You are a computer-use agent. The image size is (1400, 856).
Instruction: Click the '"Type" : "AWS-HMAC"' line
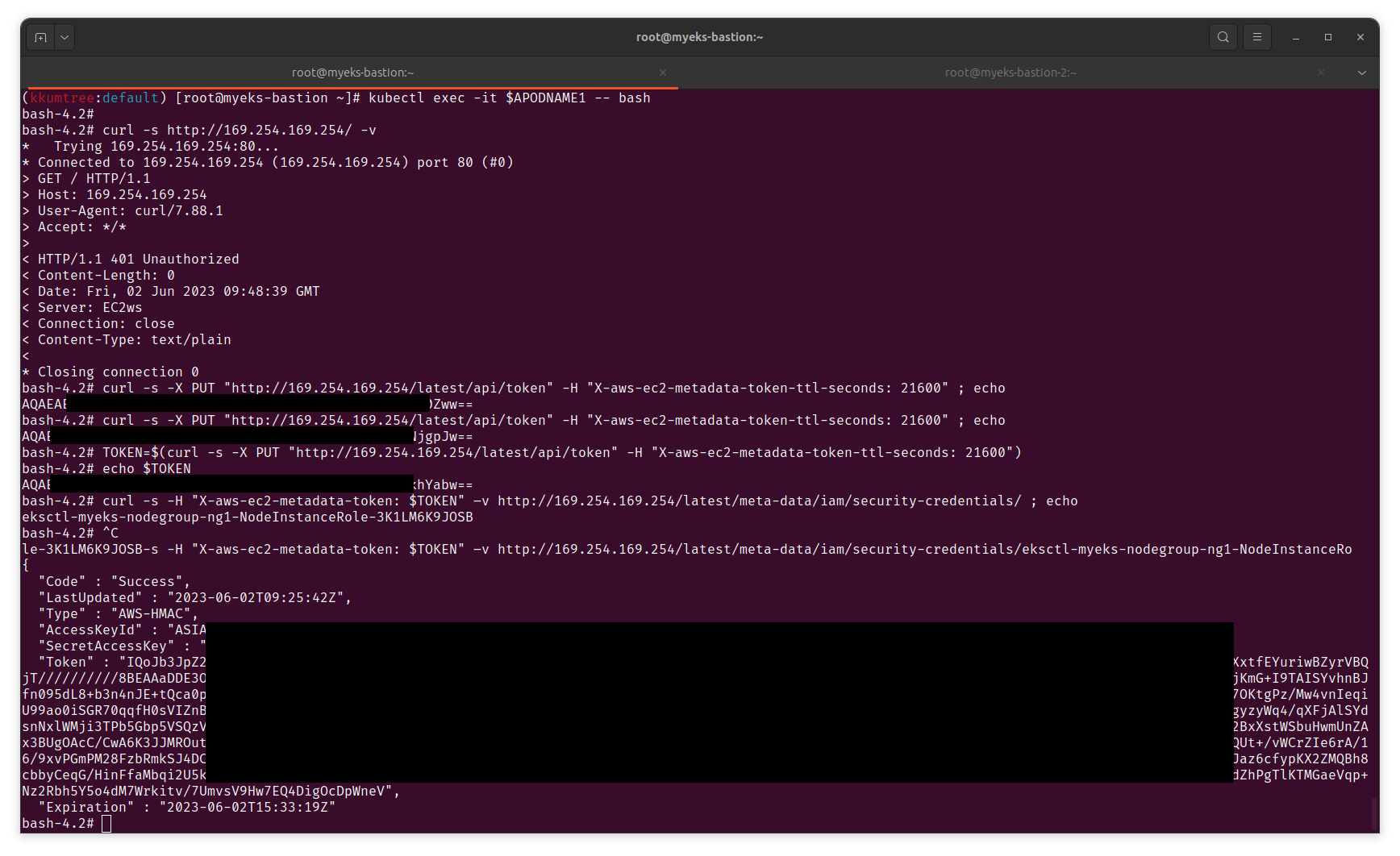click(x=119, y=613)
